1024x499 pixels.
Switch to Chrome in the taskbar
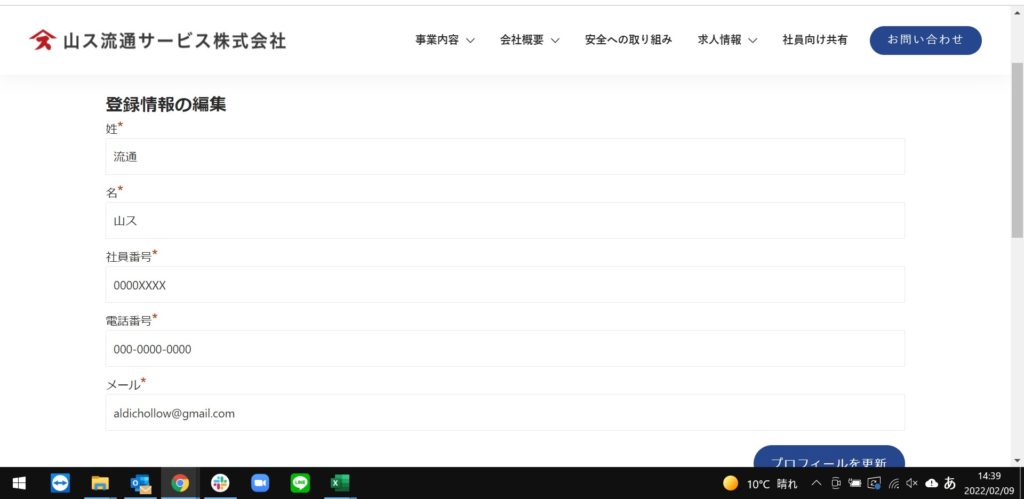[180, 483]
